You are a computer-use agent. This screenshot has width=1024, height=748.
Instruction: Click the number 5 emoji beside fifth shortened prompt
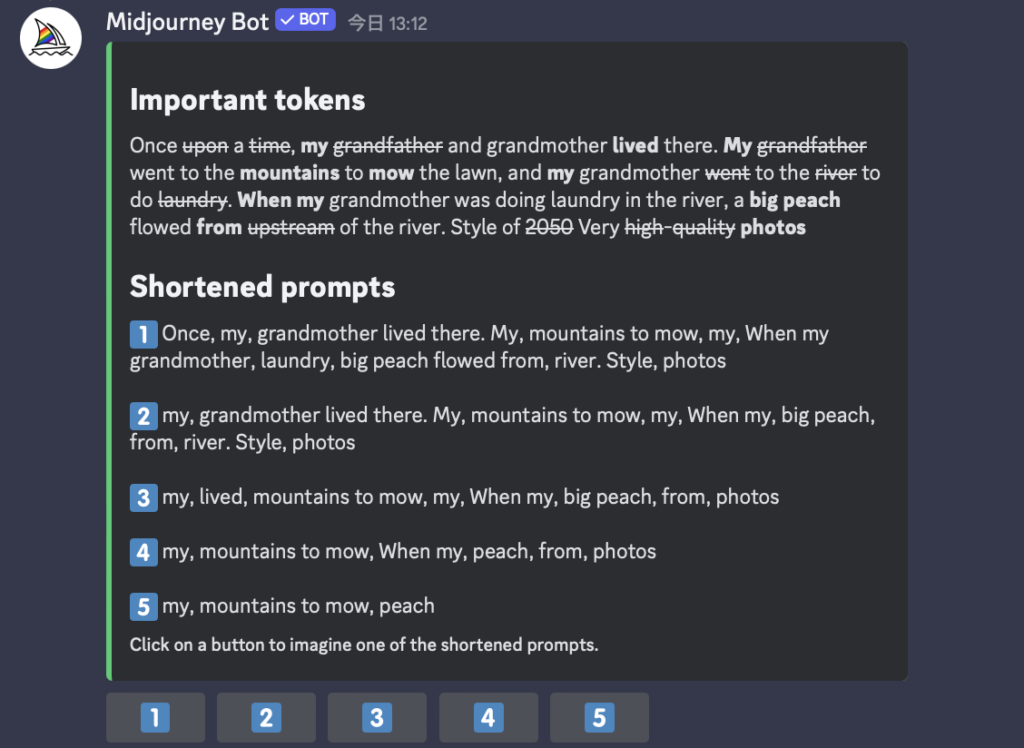point(144,606)
